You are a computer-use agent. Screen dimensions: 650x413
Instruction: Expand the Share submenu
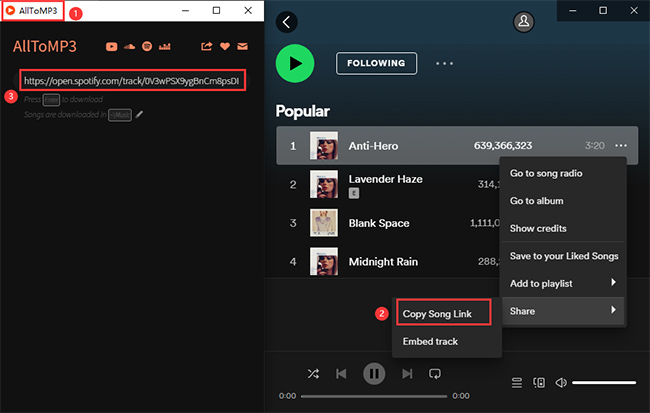[563, 311]
